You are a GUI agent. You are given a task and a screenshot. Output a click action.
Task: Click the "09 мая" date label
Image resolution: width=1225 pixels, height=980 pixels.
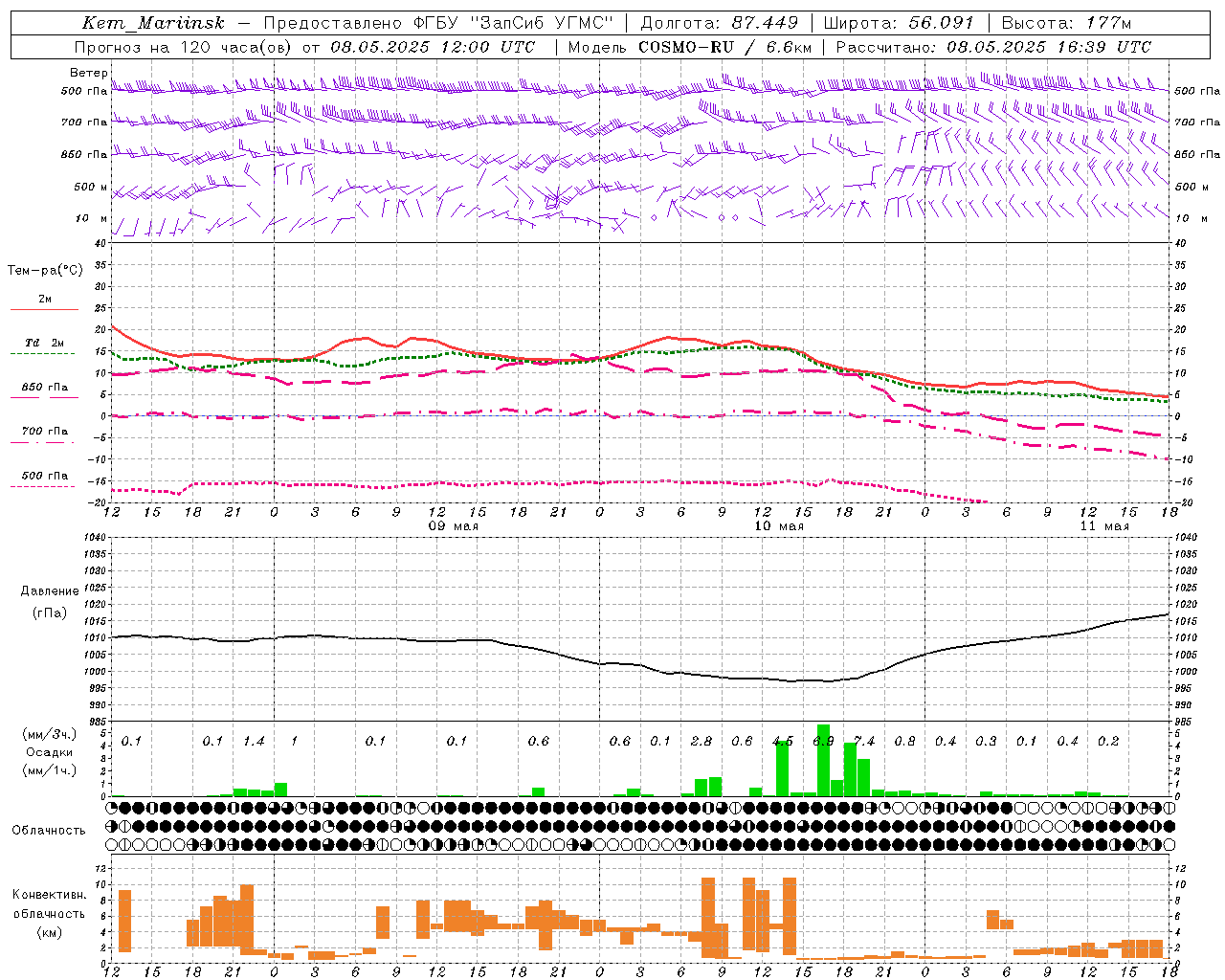coord(453,526)
